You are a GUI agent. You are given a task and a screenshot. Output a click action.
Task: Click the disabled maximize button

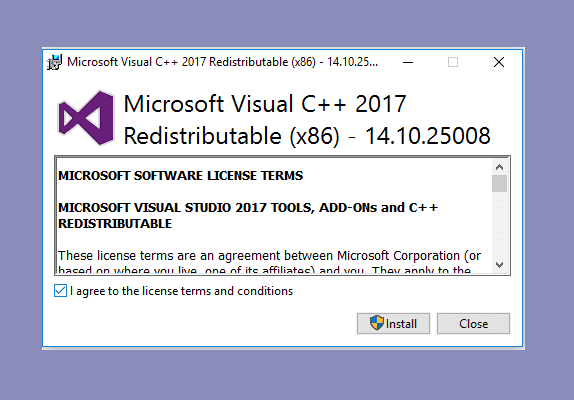[x=453, y=62]
